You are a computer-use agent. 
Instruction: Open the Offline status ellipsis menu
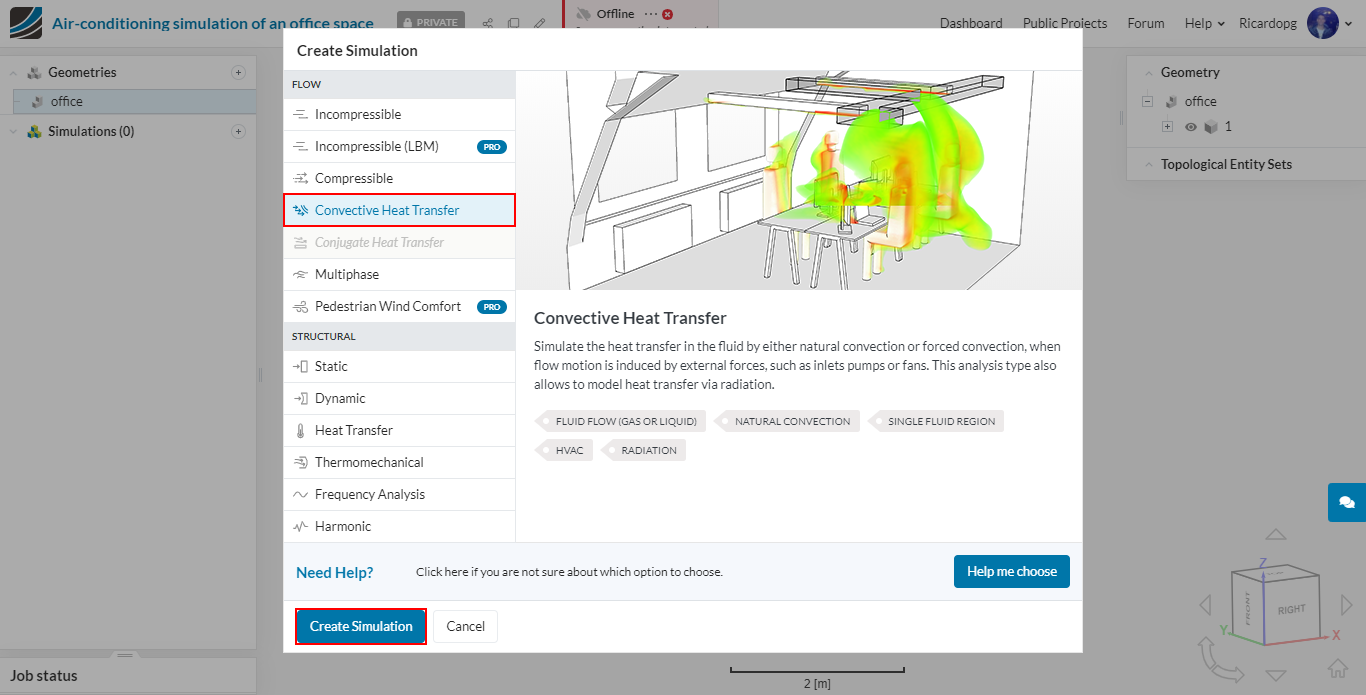coord(651,14)
